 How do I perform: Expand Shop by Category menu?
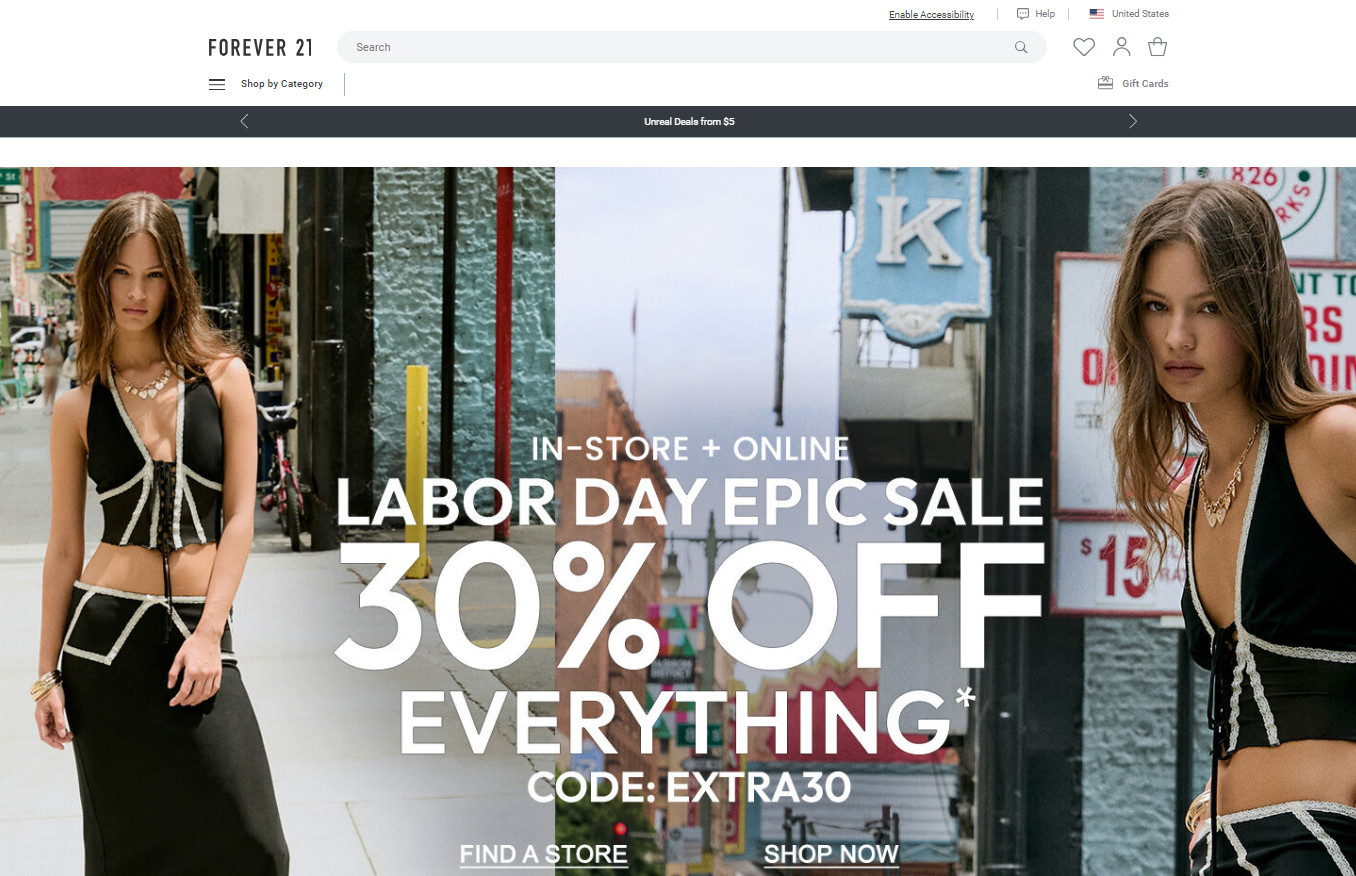tap(282, 84)
